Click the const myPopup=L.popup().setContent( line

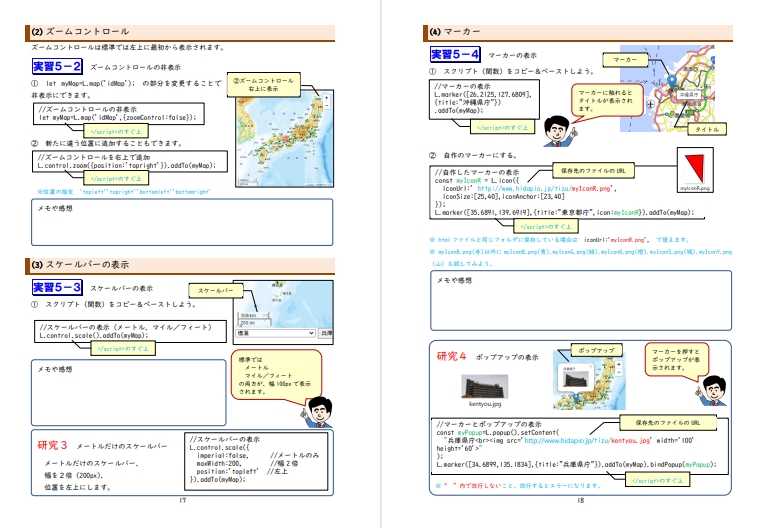click(498, 432)
